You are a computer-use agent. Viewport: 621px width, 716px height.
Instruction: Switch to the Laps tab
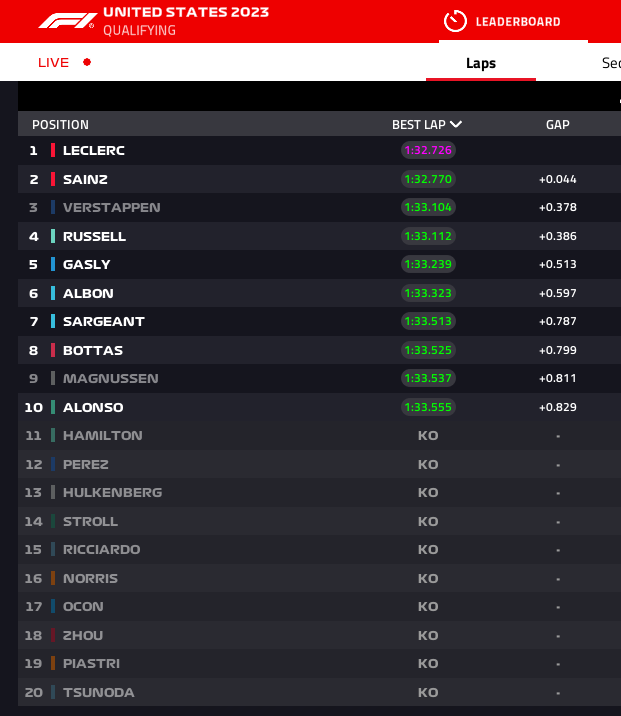481,63
